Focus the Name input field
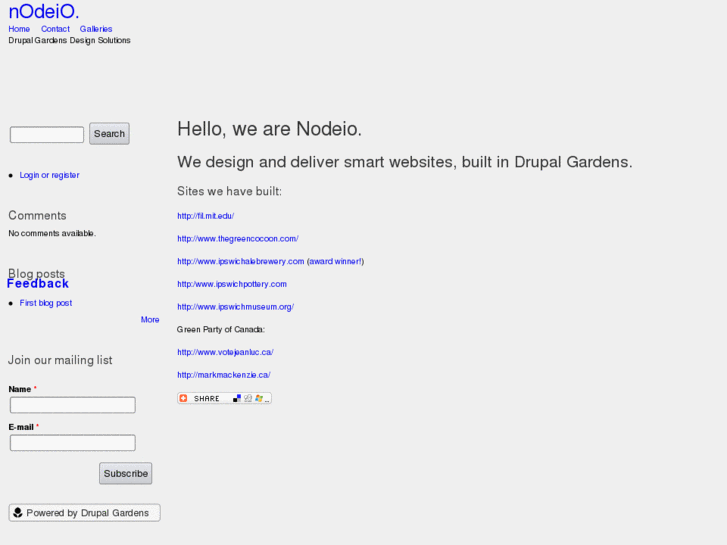 72,405
